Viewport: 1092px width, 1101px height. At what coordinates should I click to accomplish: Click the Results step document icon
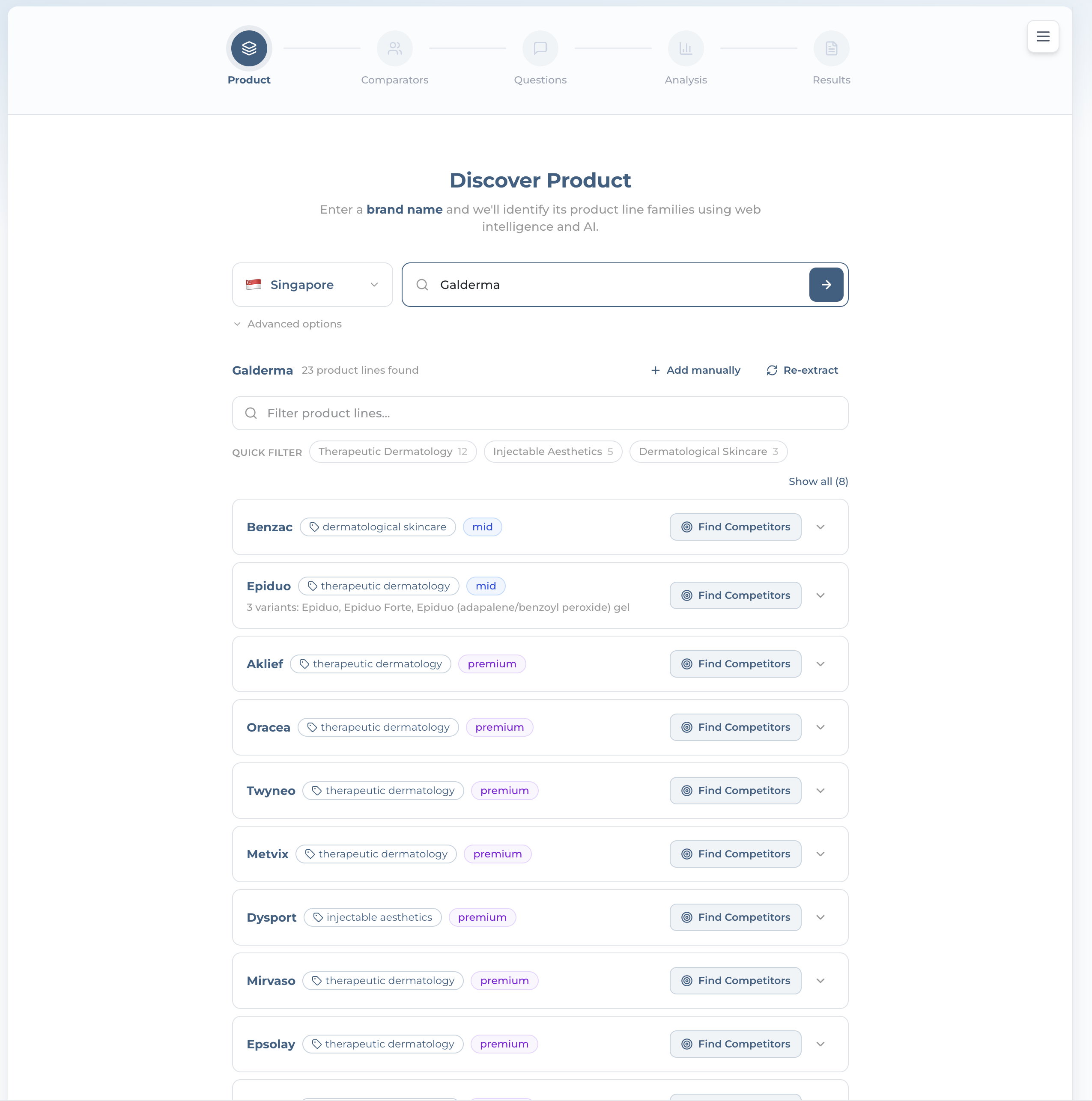click(831, 48)
